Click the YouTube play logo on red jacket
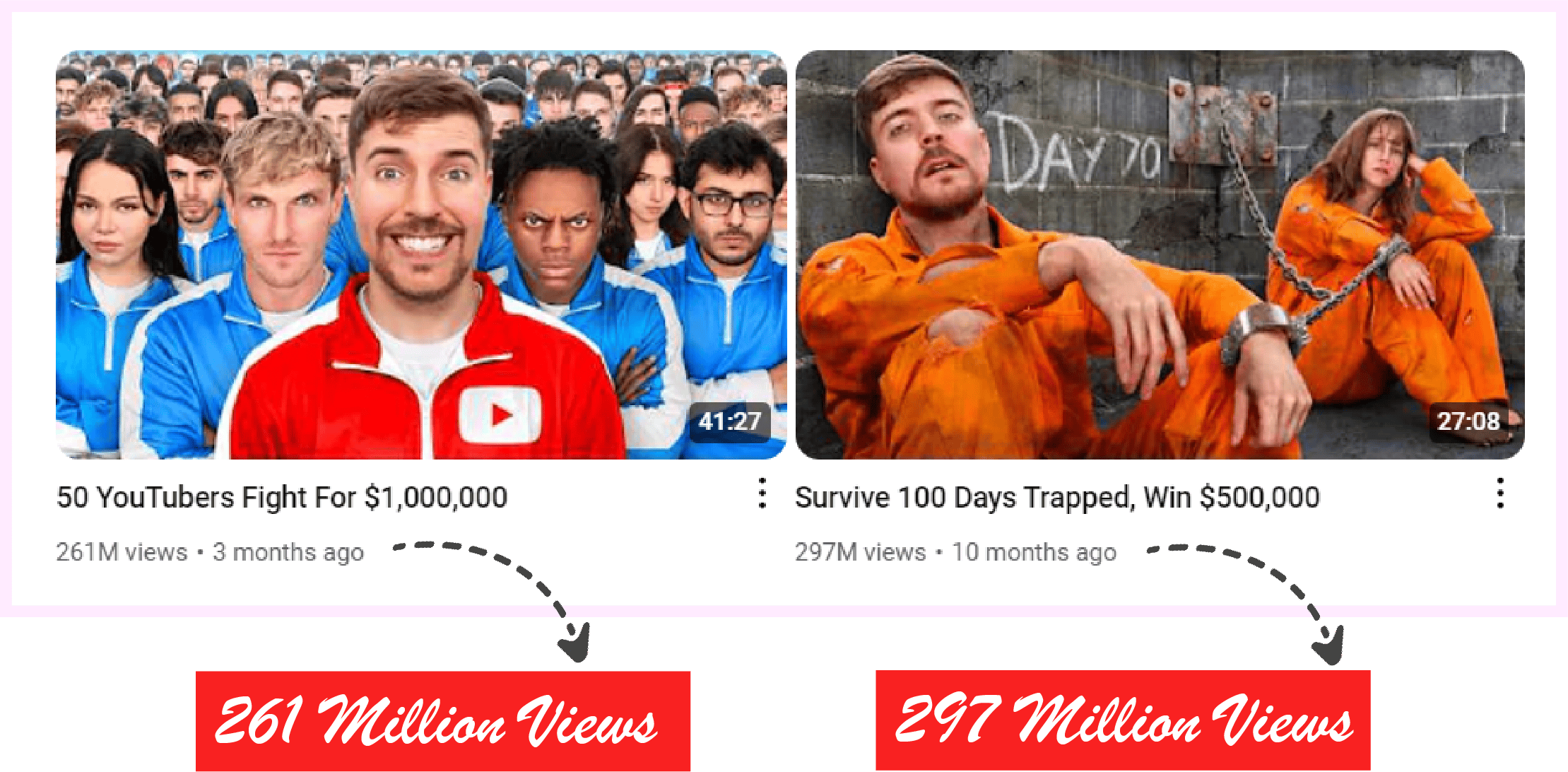The width and height of the screenshot is (1568, 772). pos(500,414)
